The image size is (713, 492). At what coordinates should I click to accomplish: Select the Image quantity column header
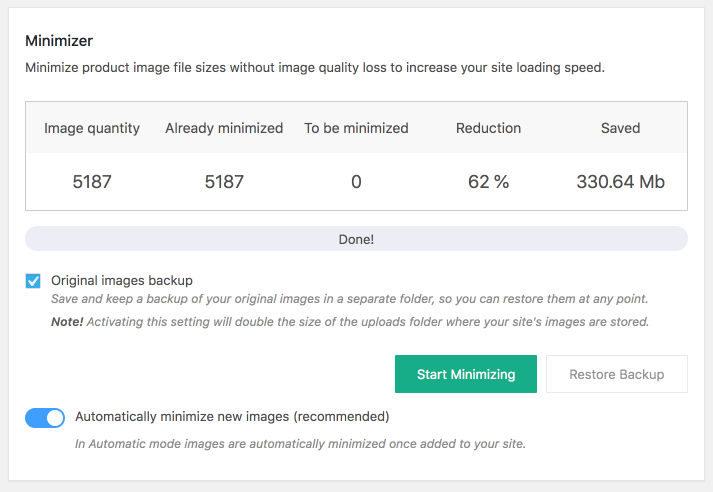click(92, 128)
